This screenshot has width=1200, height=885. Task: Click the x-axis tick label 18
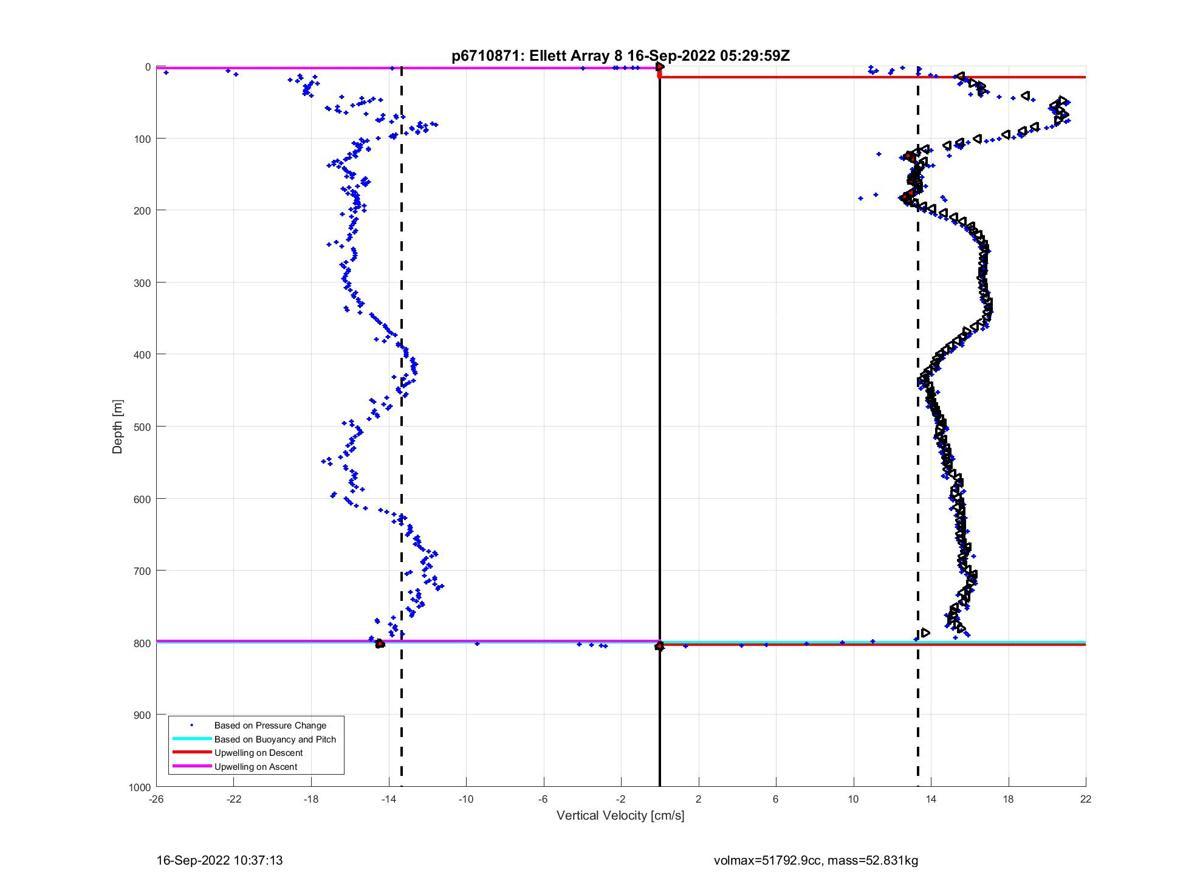pyautogui.click(x=1008, y=798)
